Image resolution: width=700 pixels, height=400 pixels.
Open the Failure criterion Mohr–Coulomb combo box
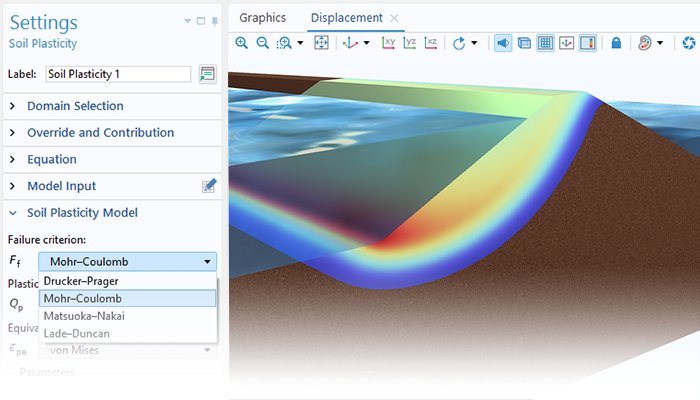pyautogui.click(x=128, y=262)
